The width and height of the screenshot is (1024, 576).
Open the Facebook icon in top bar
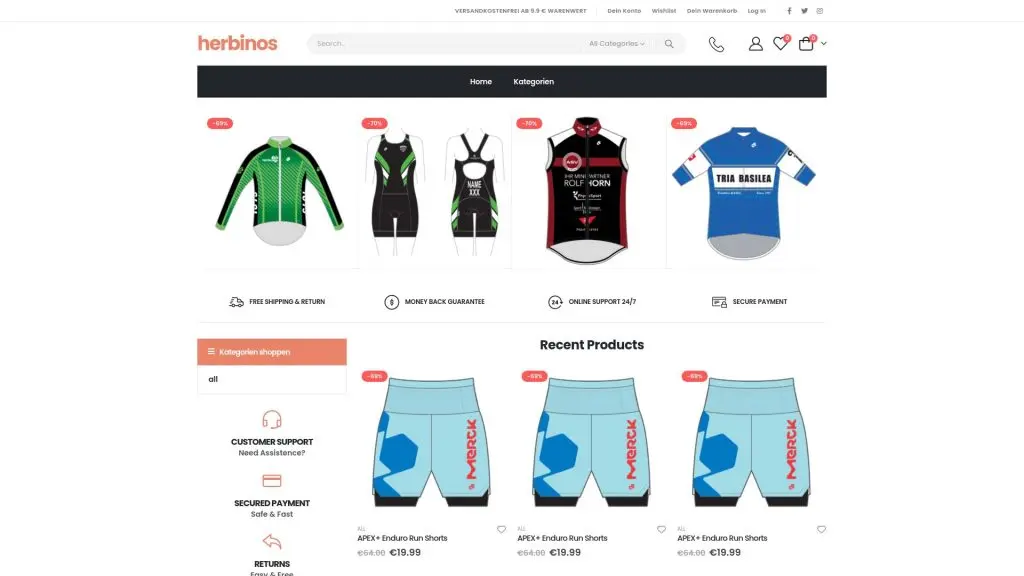tap(789, 10)
